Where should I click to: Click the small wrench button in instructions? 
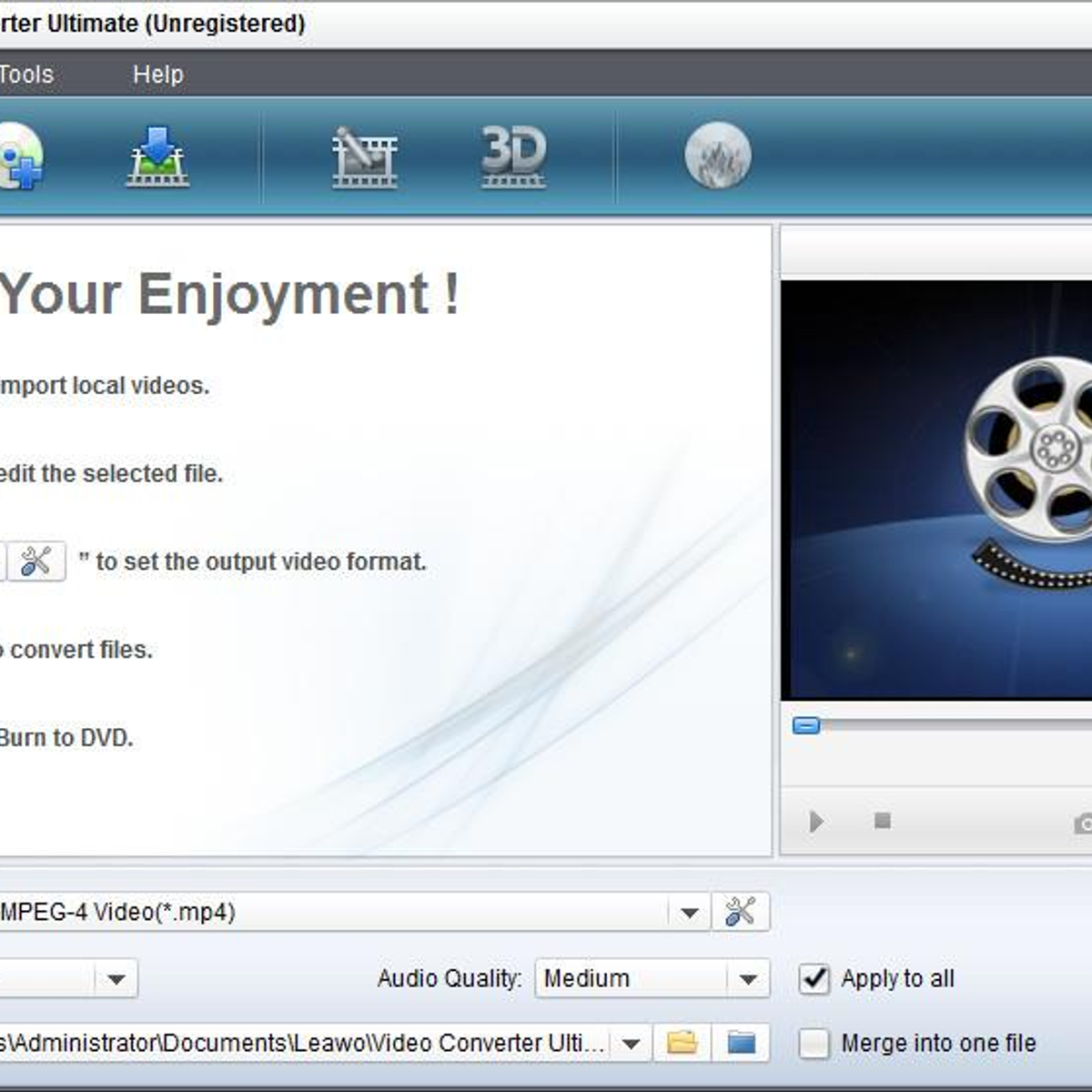pyautogui.click(x=36, y=561)
